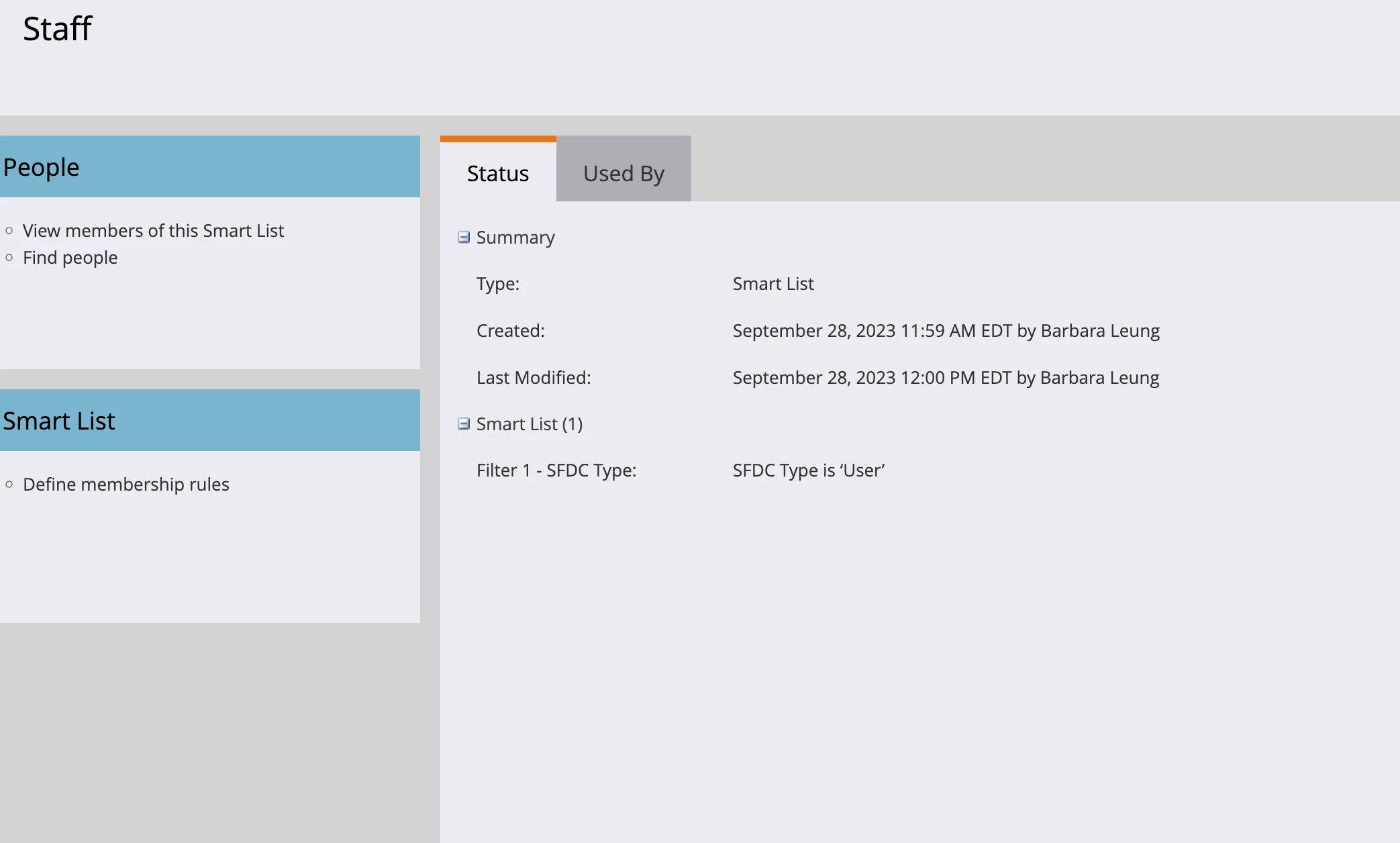Click bullet beside View members link
The height and width of the screenshot is (843, 1400).
(x=9, y=230)
